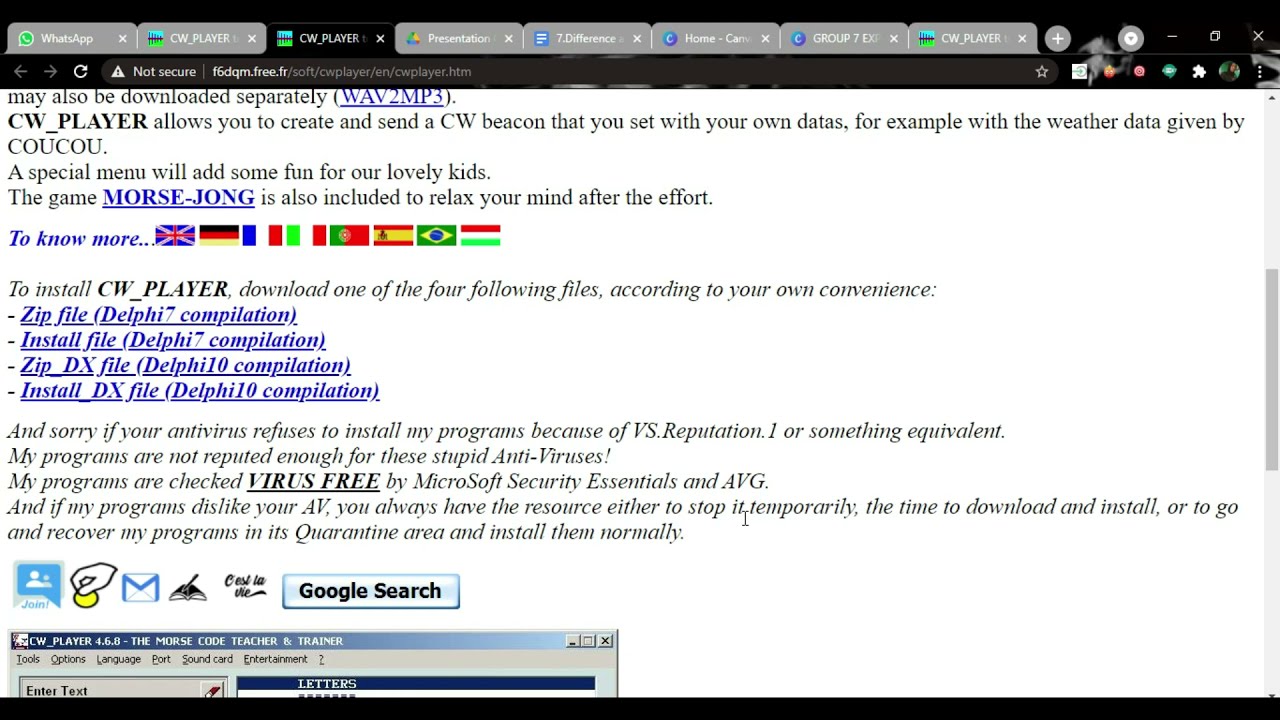1280x720 pixels.
Task: Click the Morse key hand icon
Action: 93,586
